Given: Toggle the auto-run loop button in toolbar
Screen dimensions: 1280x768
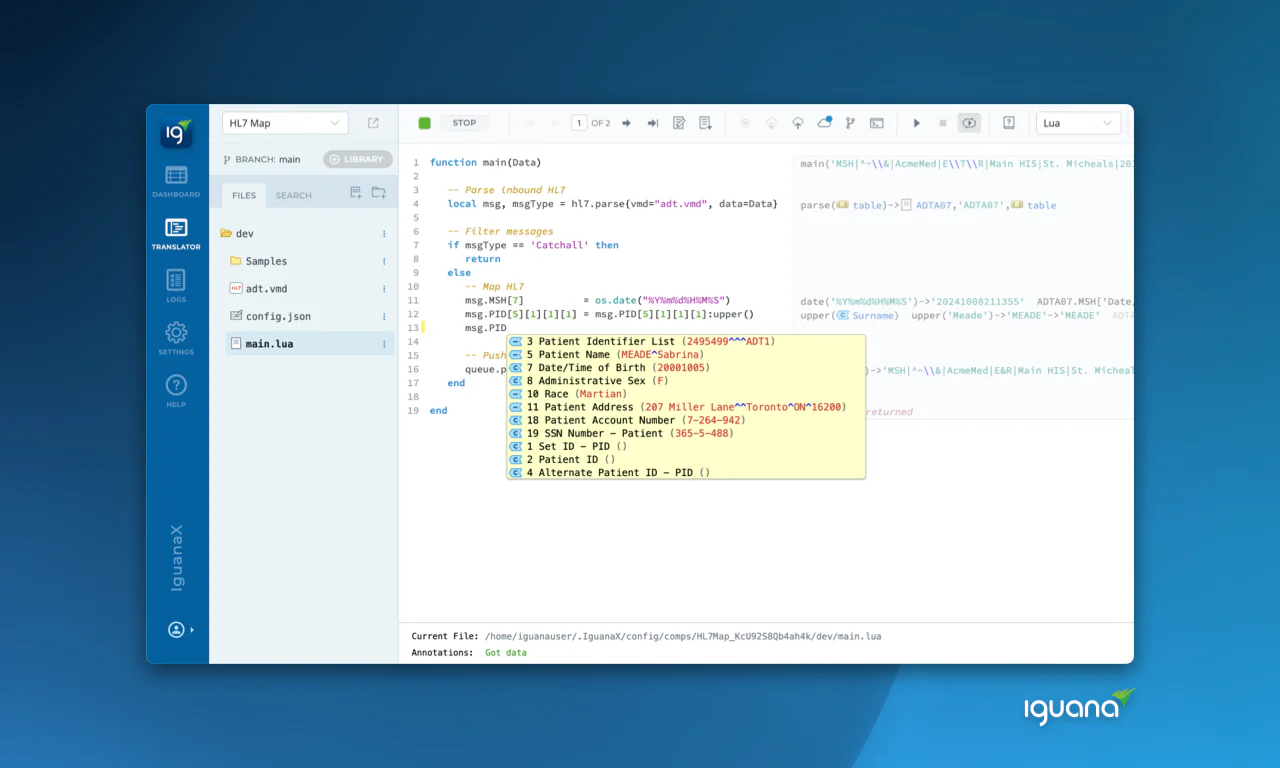Looking at the screenshot, I should coord(969,123).
